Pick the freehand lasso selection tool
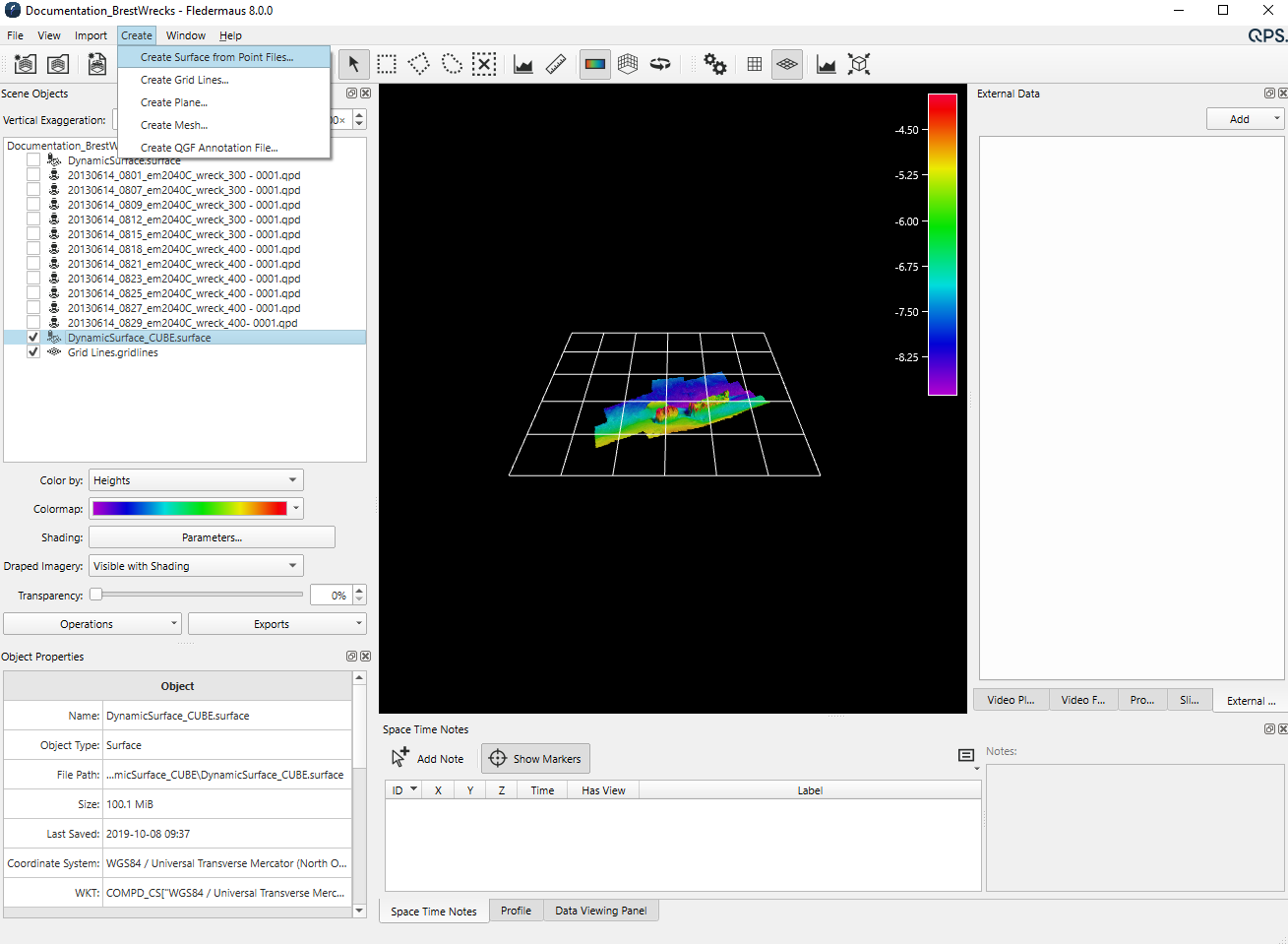 click(x=452, y=65)
